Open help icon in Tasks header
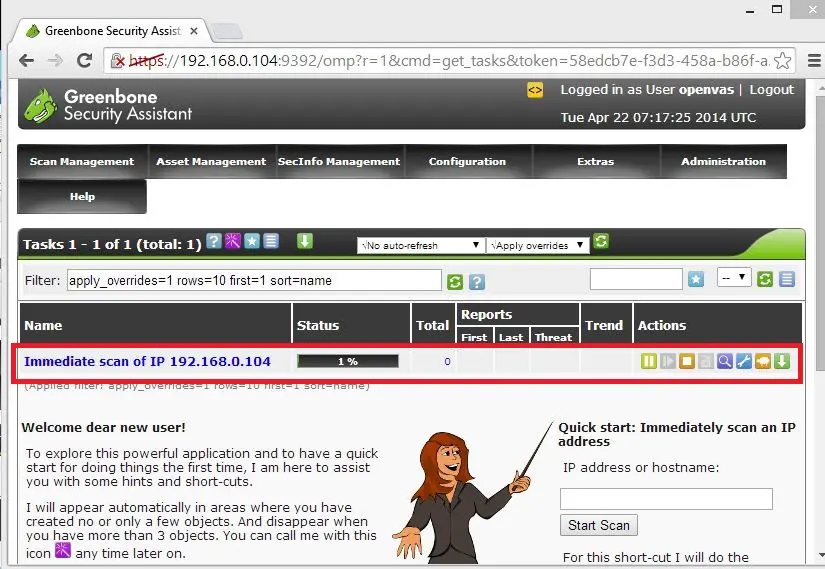 [x=214, y=241]
